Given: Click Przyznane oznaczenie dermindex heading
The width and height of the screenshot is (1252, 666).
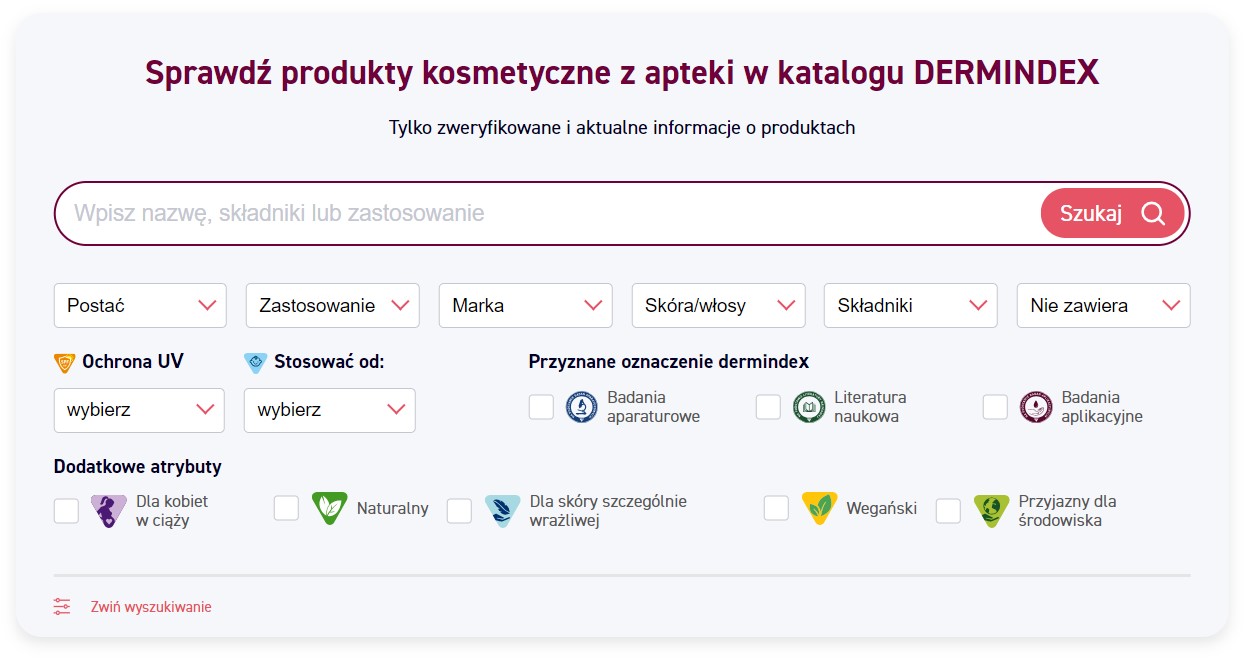Looking at the screenshot, I should click(x=669, y=362).
